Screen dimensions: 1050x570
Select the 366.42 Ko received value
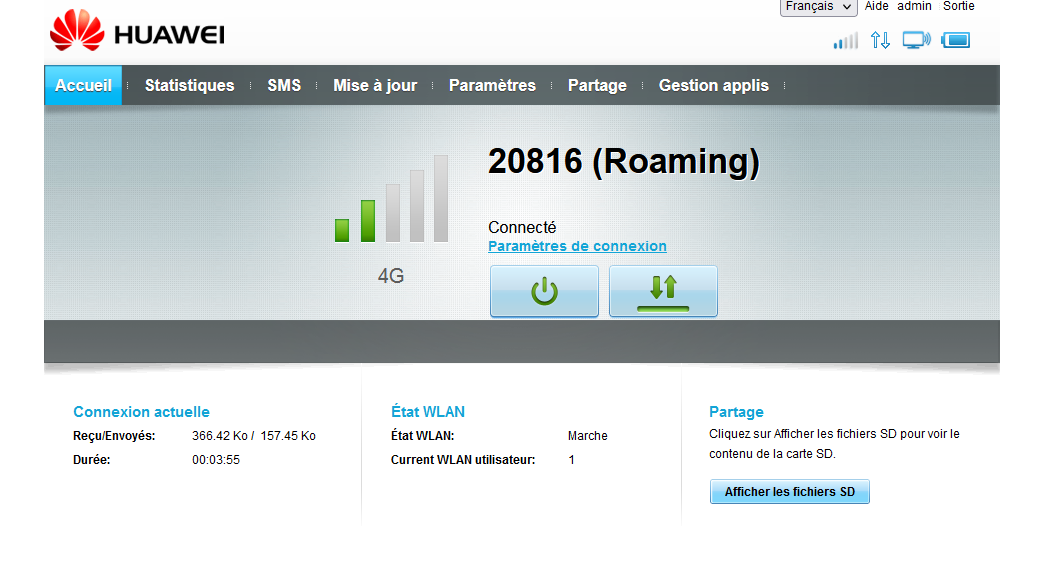pyautogui.click(x=220, y=436)
